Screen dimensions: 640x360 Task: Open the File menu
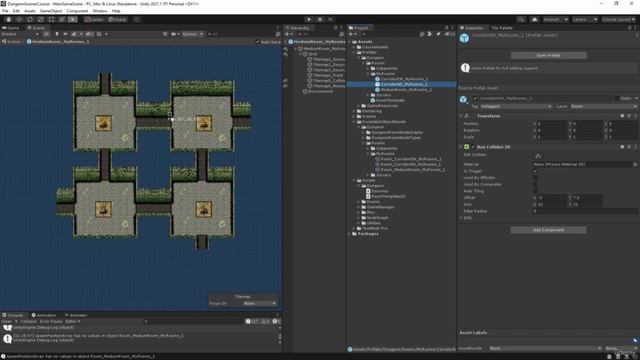pyautogui.click(x=5, y=11)
